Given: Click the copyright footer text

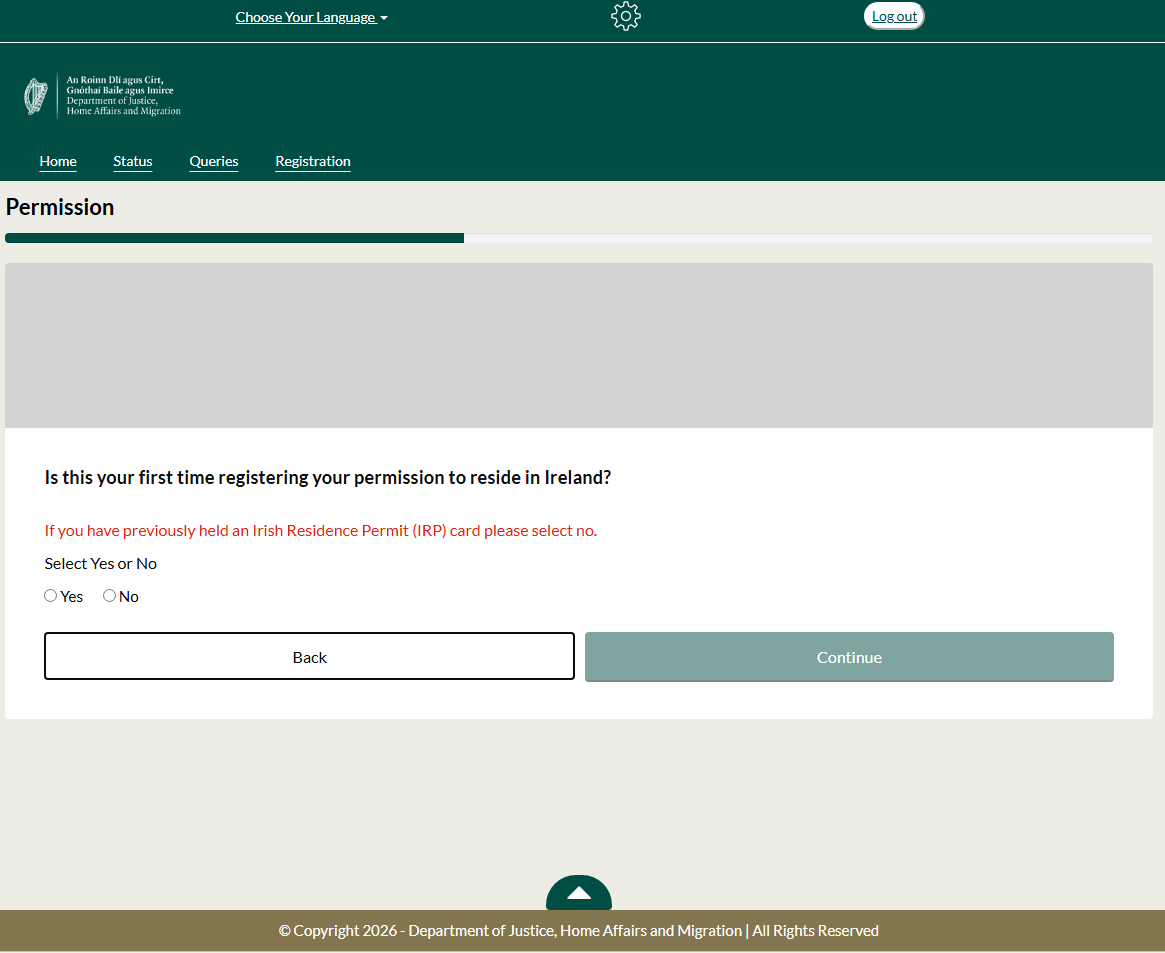Looking at the screenshot, I should coord(579,931).
